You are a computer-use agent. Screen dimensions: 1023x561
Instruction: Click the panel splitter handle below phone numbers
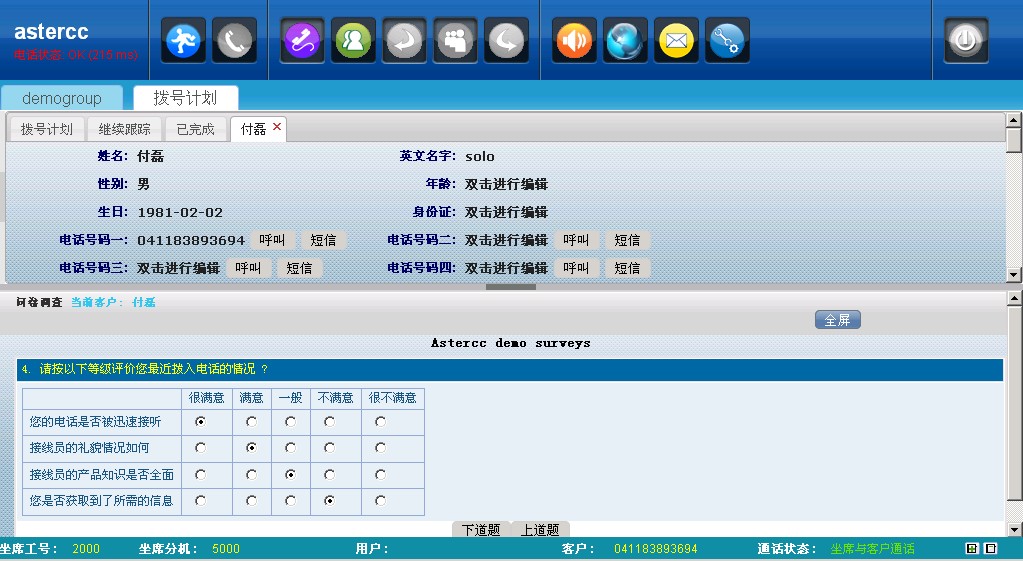[x=510, y=287]
